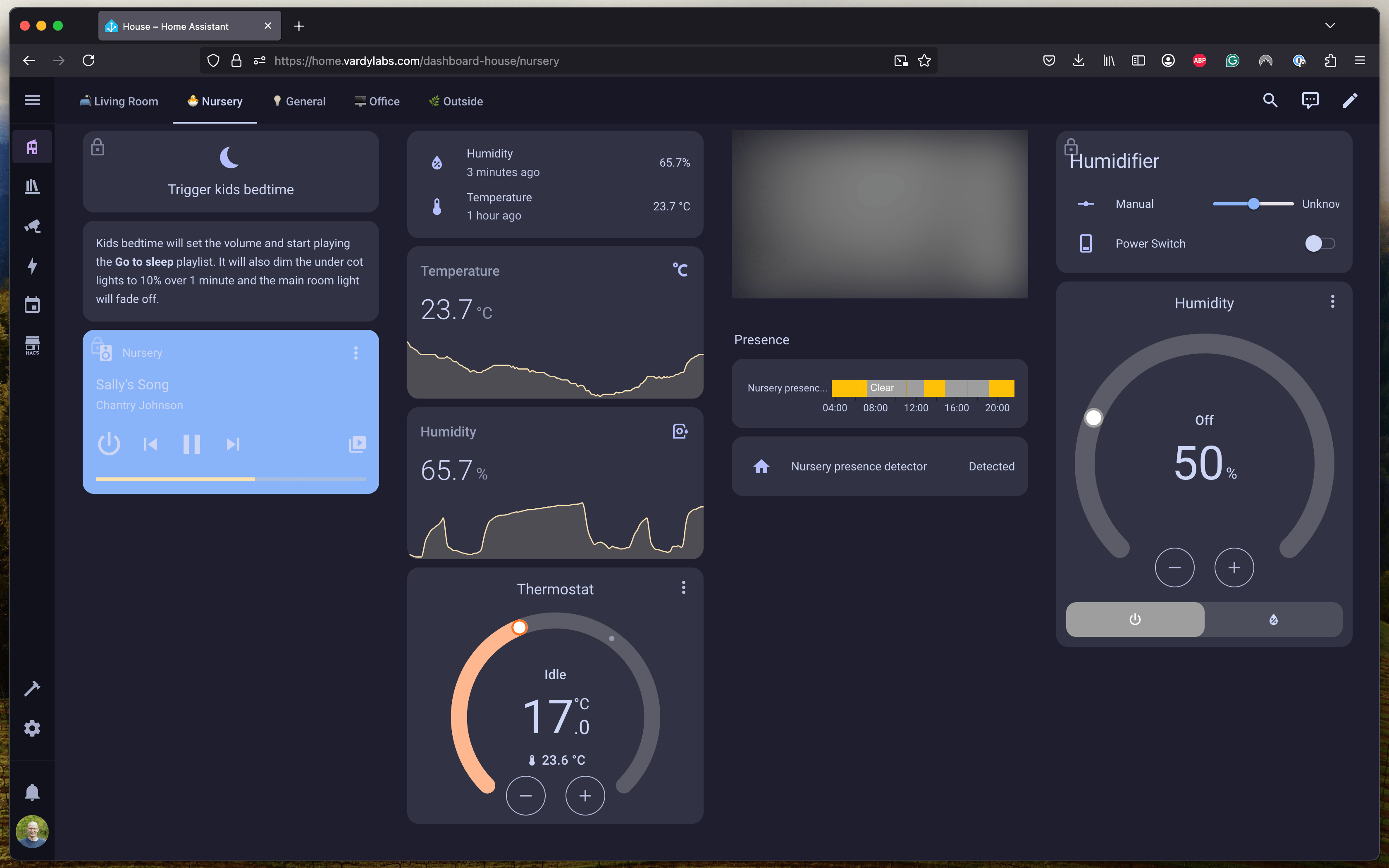Click the Manual humidifier slider handle
Image resolution: width=1389 pixels, height=868 pixels.
(x=1253, y=204)
